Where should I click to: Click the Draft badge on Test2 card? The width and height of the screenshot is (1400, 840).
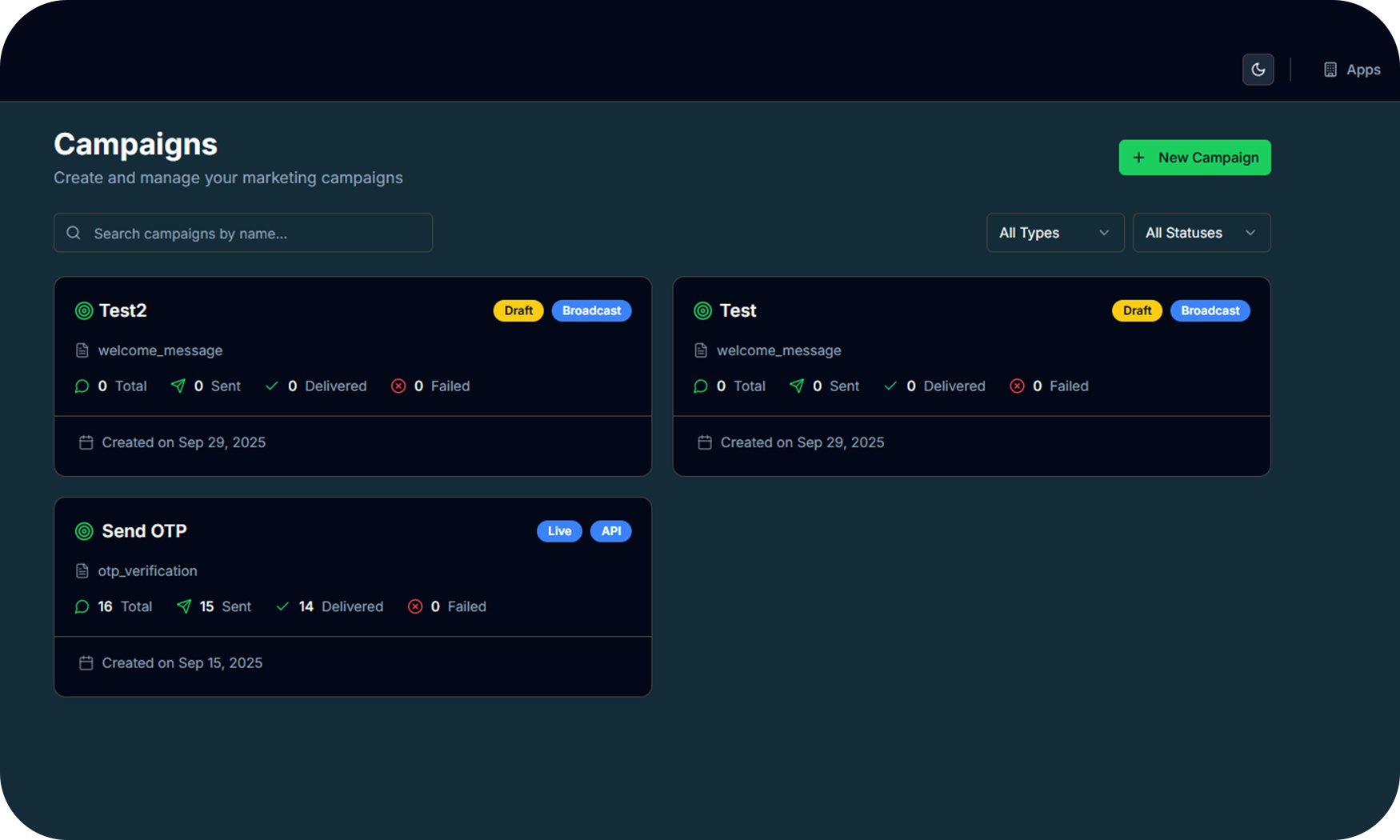[518, 310]
